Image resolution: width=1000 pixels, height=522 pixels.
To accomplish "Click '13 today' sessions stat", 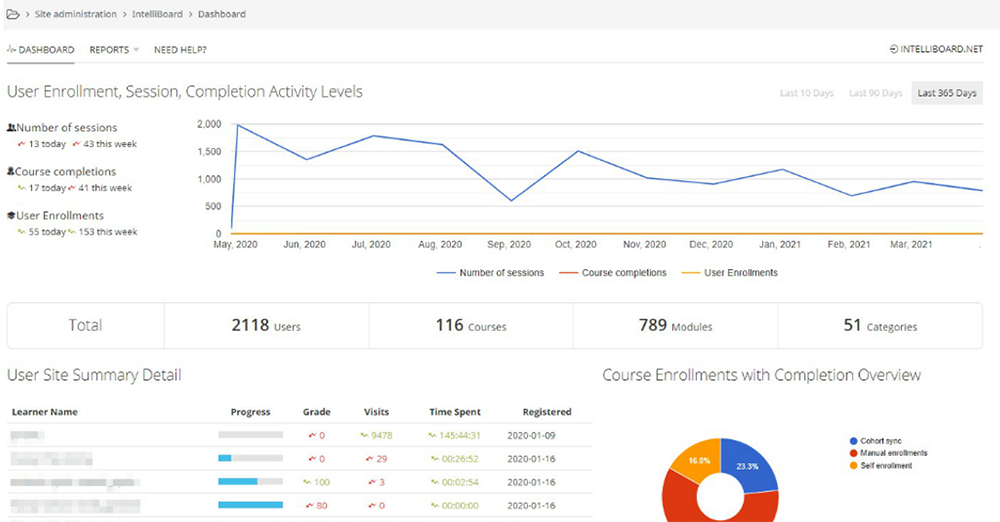I will pos(41,144).
